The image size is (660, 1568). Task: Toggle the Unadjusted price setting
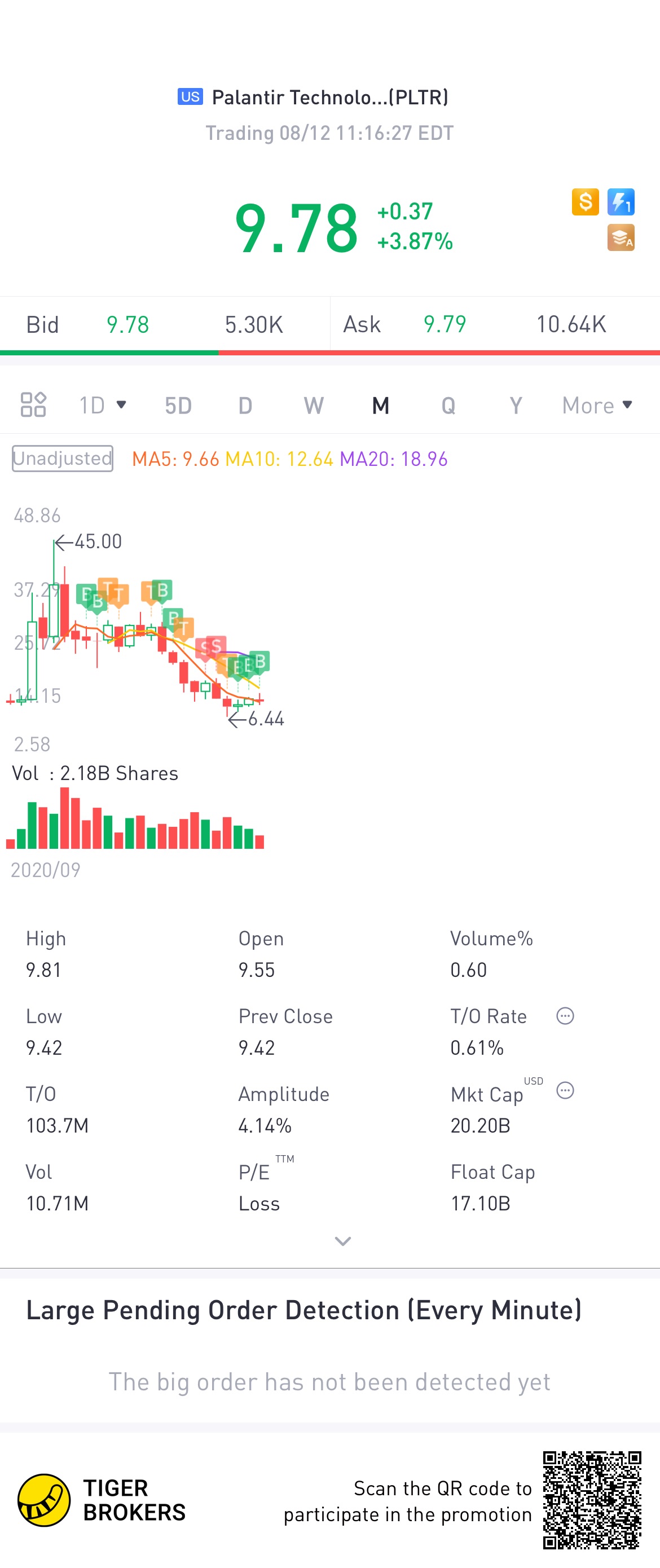(63, 459)
